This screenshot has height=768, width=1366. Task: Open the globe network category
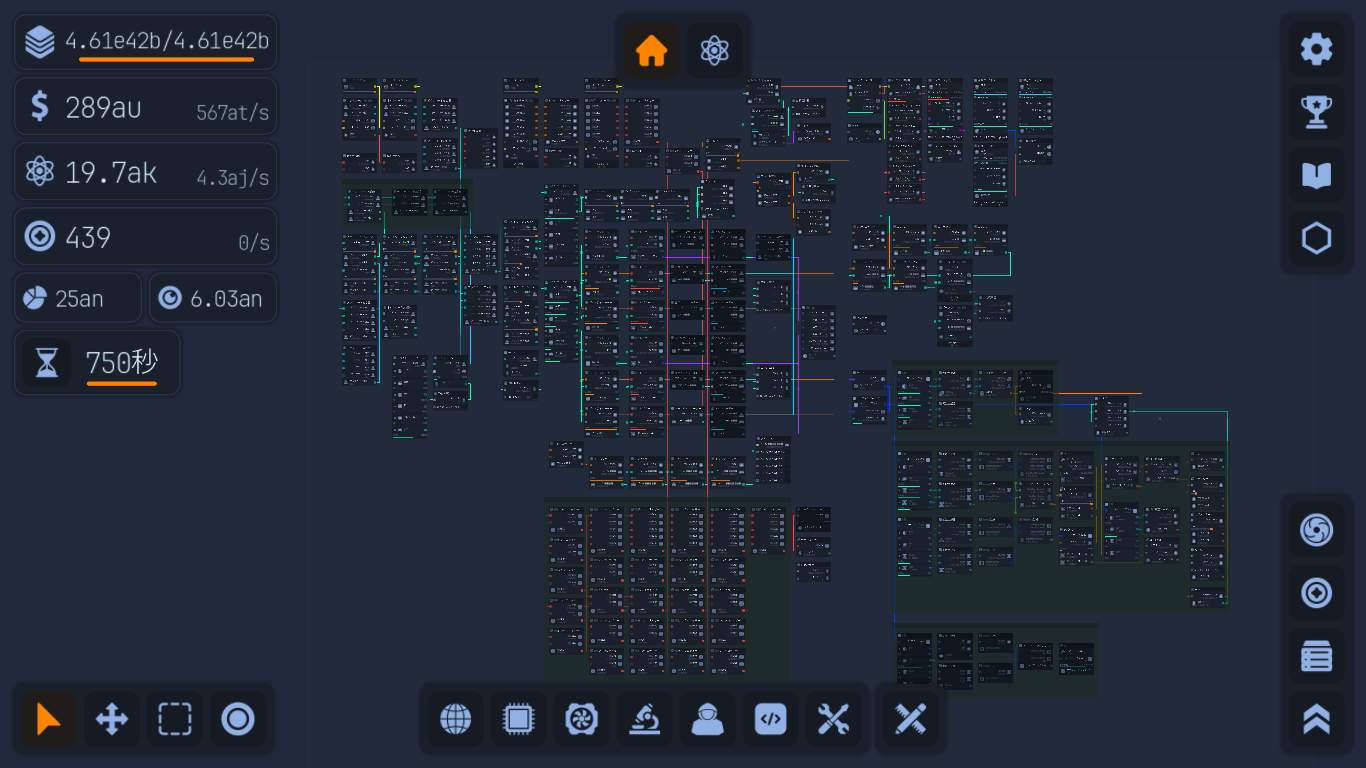tap(456, 719)
